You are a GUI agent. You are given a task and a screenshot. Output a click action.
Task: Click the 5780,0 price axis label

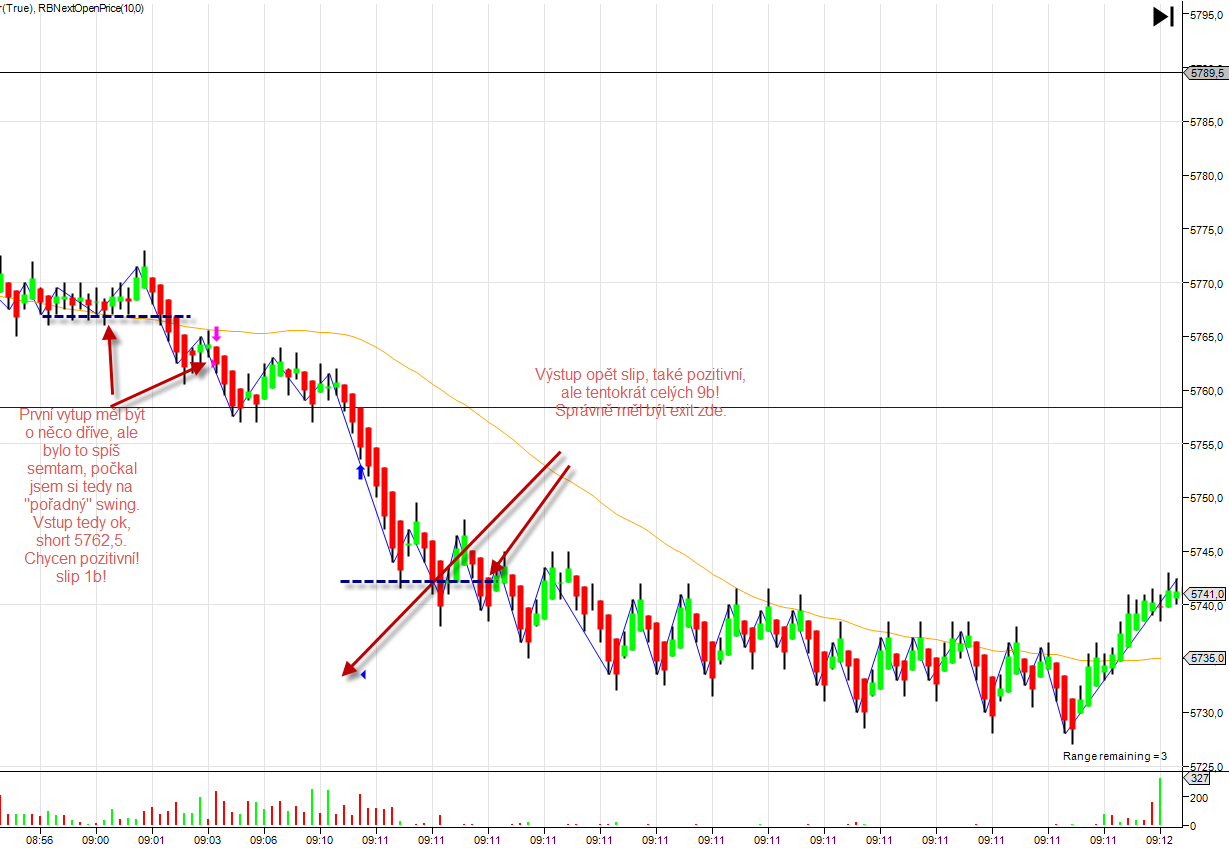pyautogui.click(x=1206, y=176)
